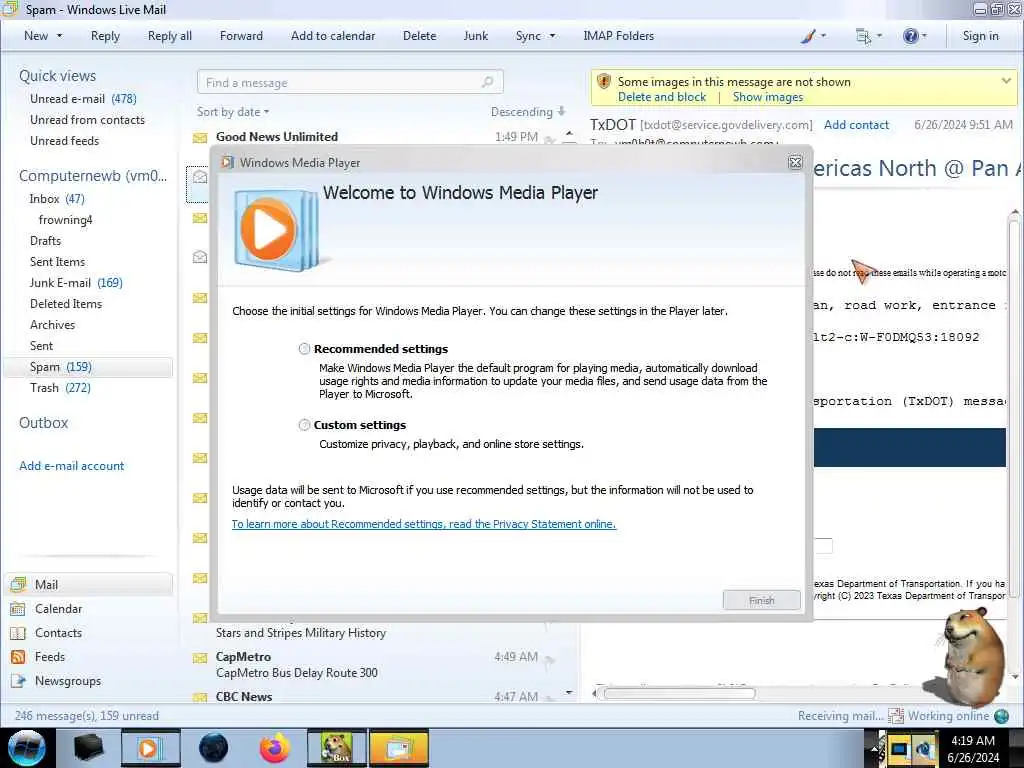Click Forward in the toolbar

[x=241, y=36]
